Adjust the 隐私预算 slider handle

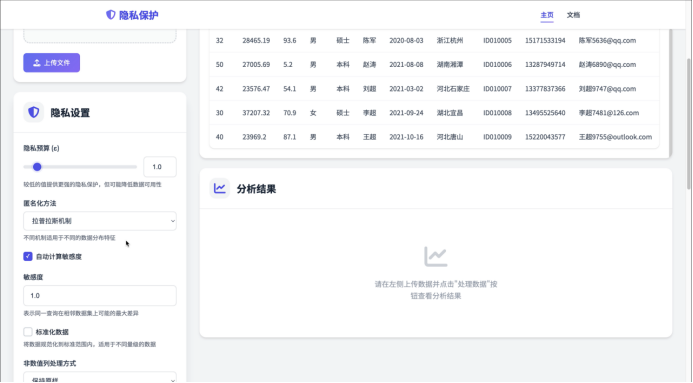pyautogui.click(x=37, y=167)
